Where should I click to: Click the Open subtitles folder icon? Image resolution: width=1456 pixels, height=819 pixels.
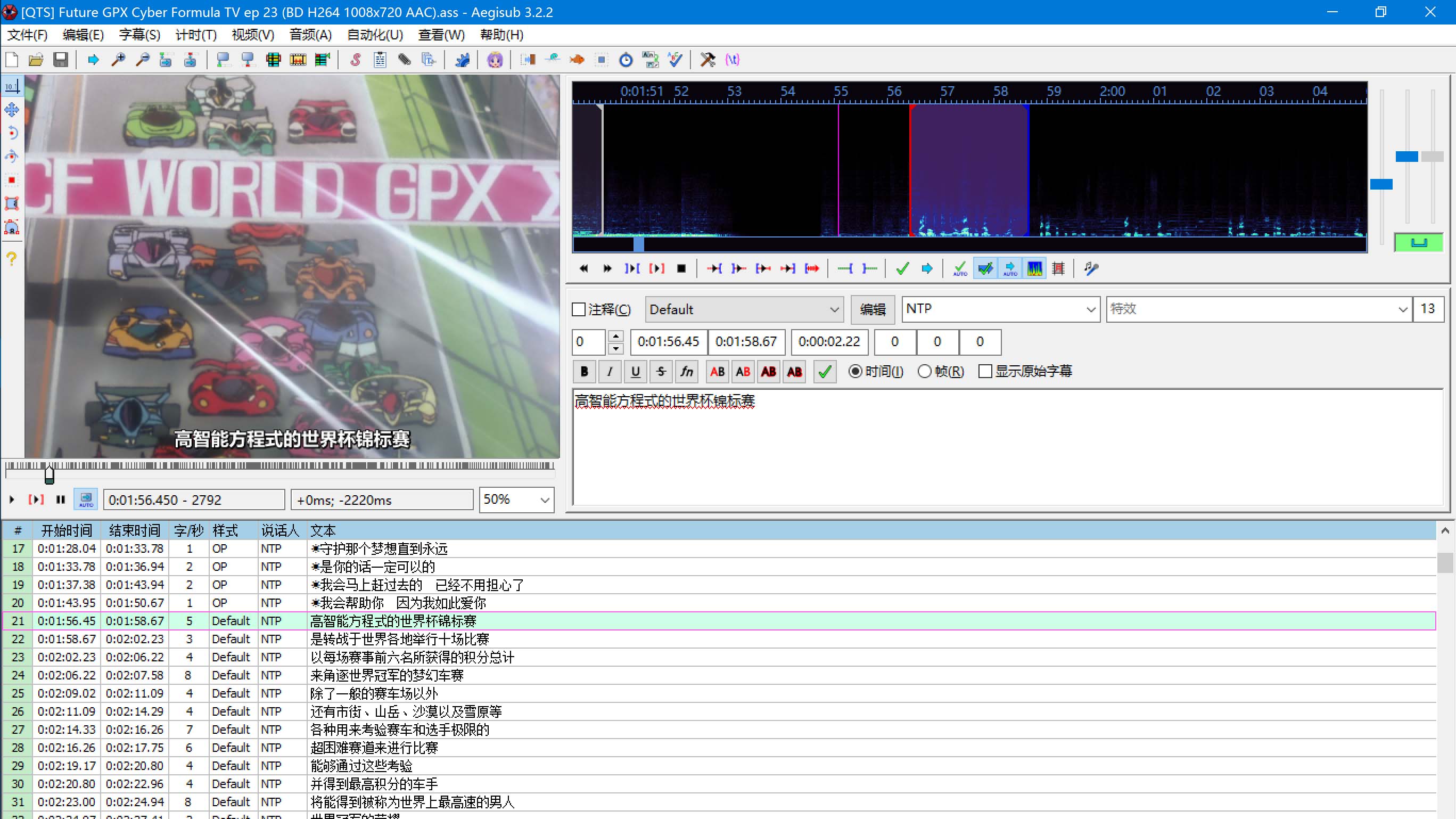click(x=36, y=59)
